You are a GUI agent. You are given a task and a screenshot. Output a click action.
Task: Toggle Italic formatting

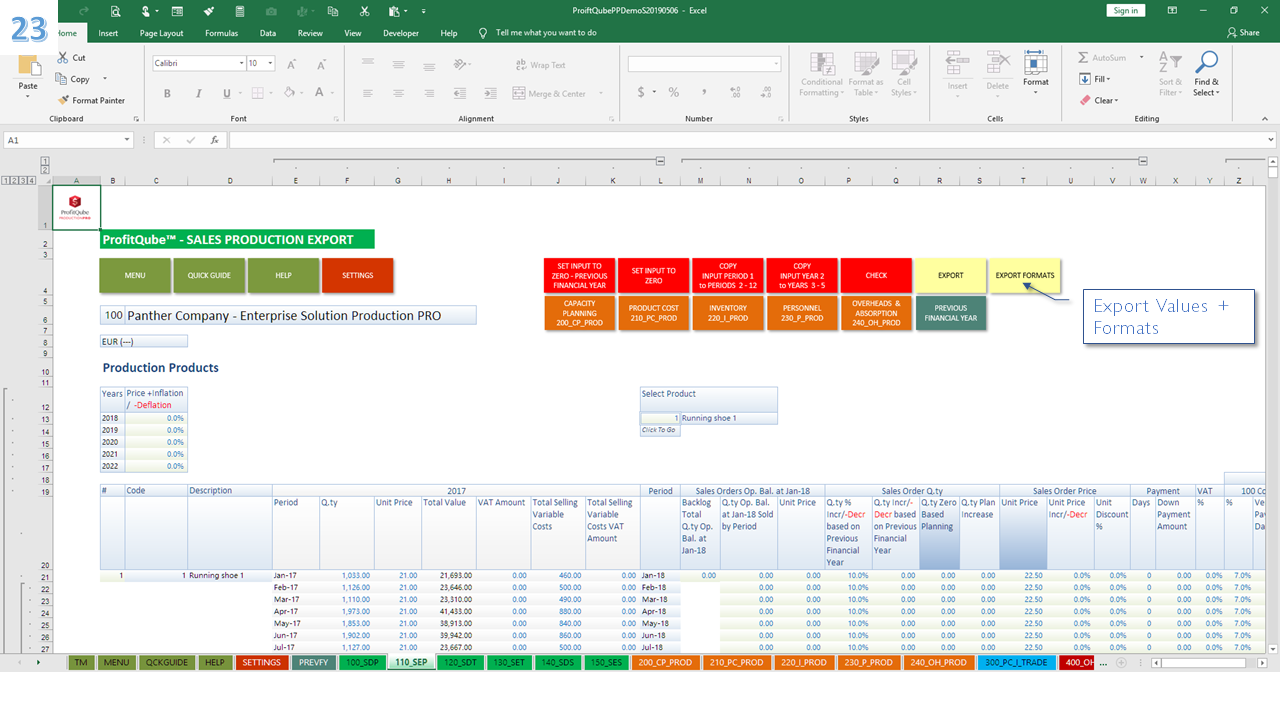coord(198,93)
